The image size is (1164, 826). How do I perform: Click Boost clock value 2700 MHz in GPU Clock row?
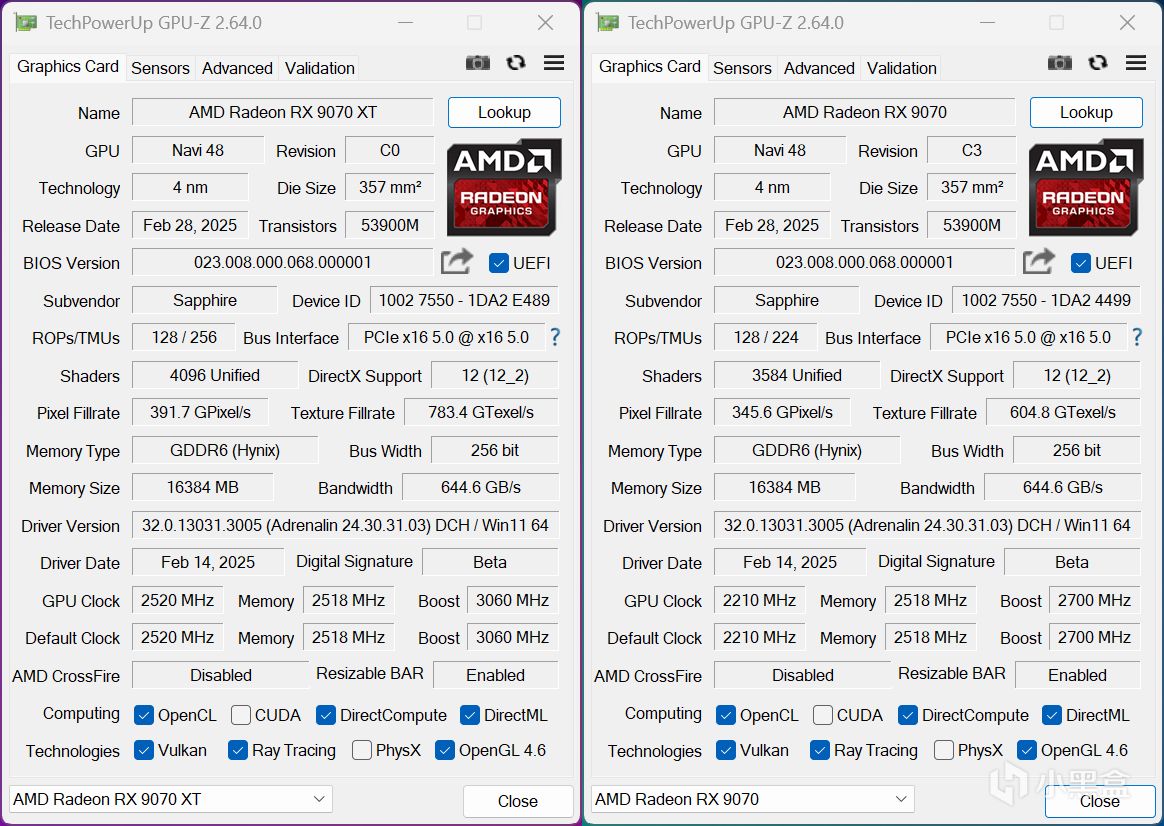(x=1094, y=600)
